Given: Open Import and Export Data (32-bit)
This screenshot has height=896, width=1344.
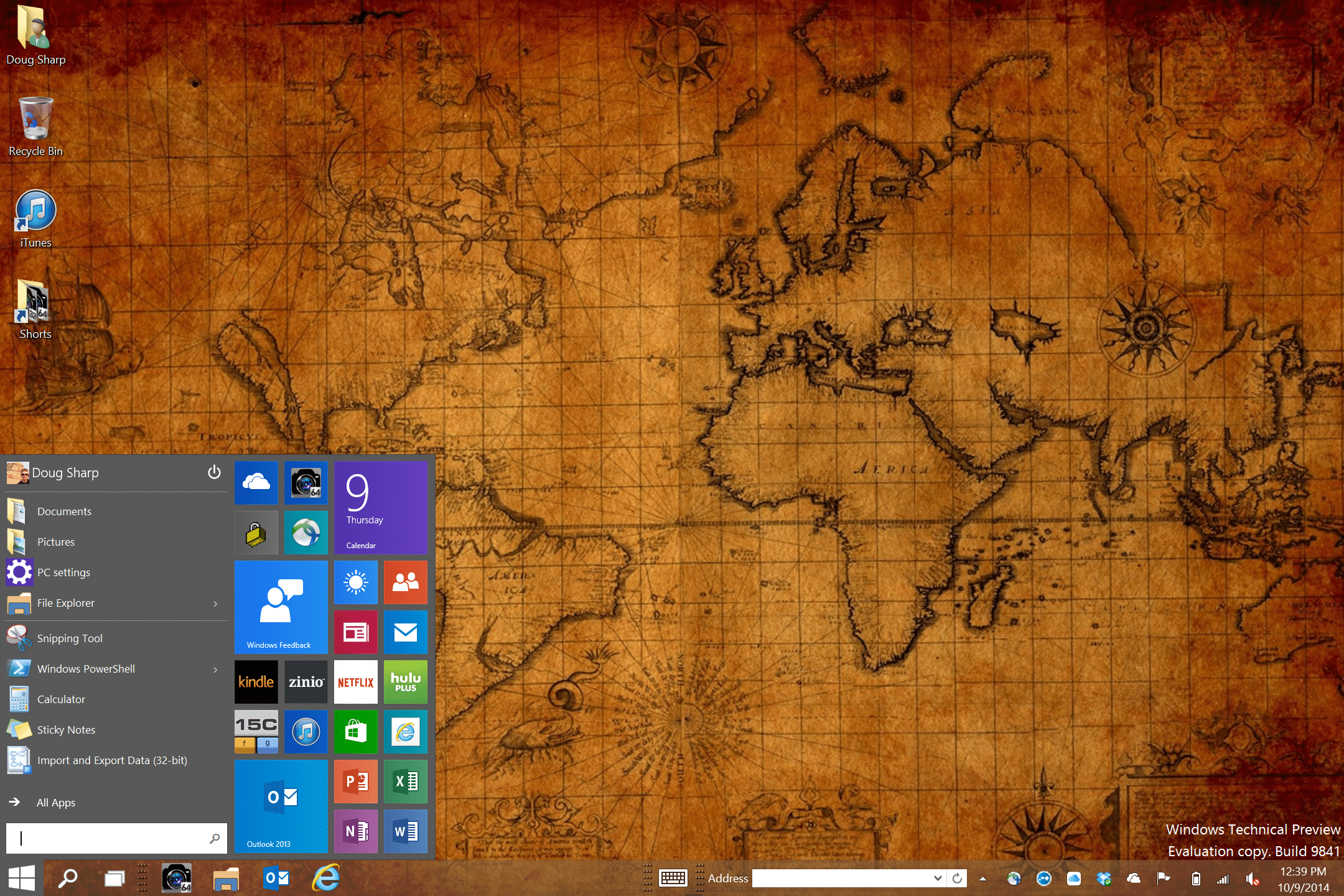Looking at the screenshot, I should 116,760.
